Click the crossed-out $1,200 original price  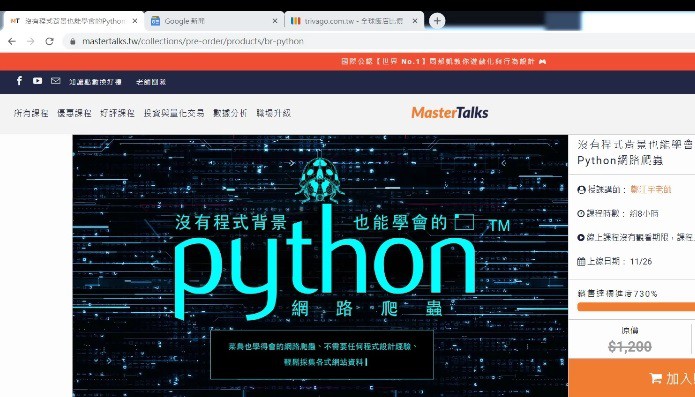tap(630, 346)
